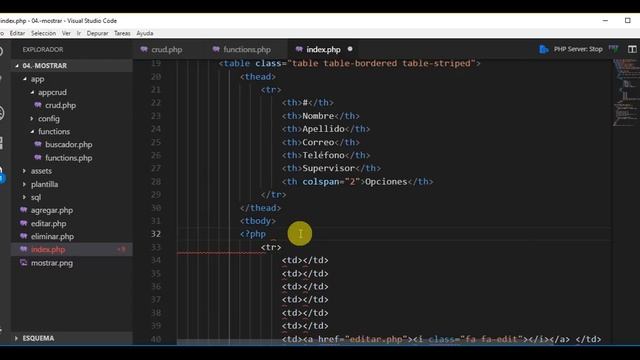Expand the plantilla folder
Screen dimensions: 640x360
pos(24,184)
